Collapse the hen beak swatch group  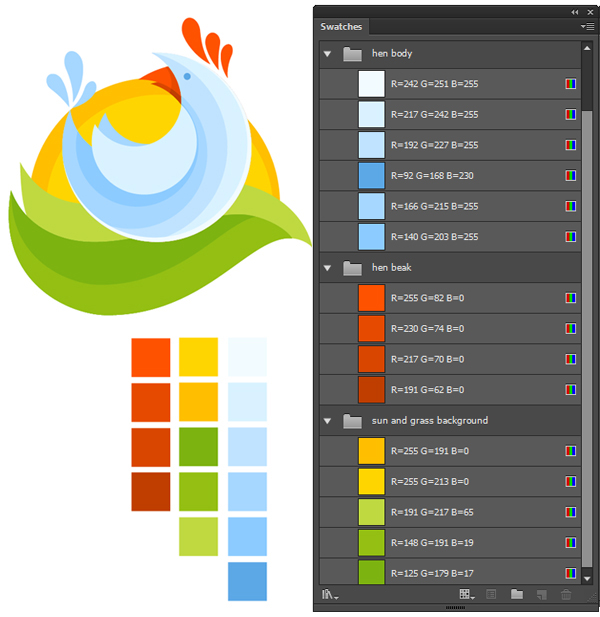(327, 268)
